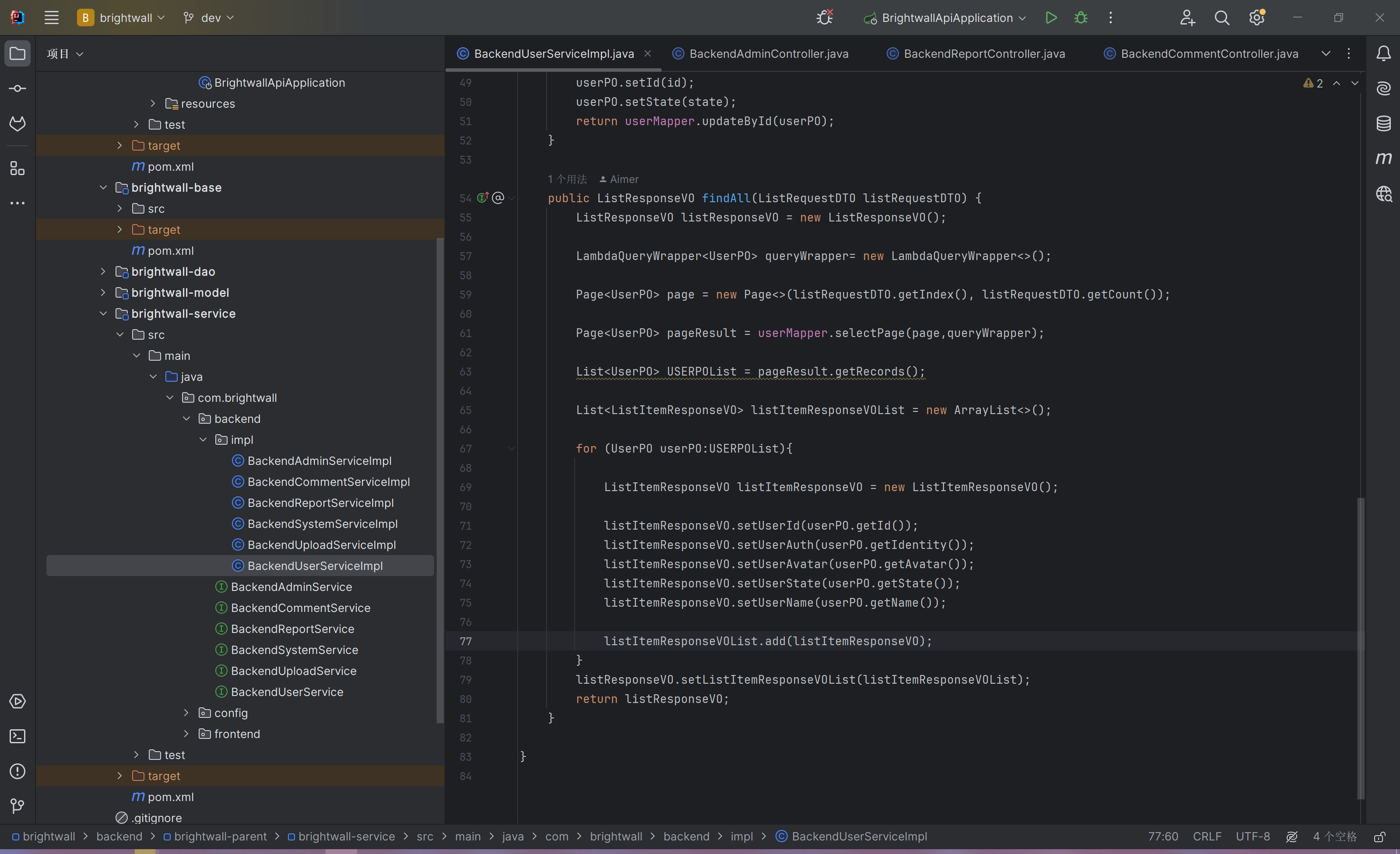The image size is (1400, 854).
Task: Go to next highlighted problem arrow
Action: click(x=1354, y=84)
